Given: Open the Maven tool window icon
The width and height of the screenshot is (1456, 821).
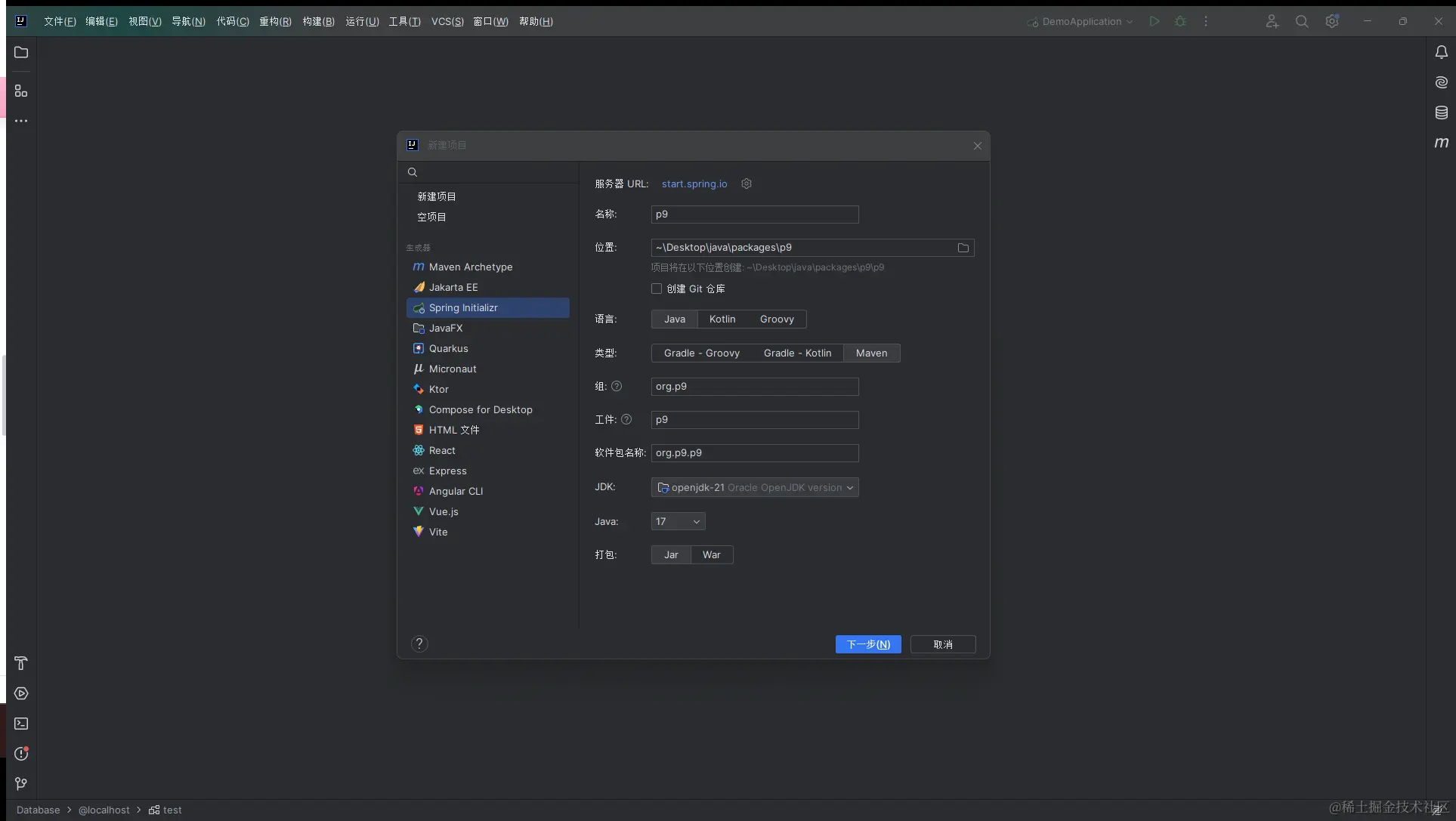Looking at the screenshot, I should pyautogui.click(x=1442, y=142).
